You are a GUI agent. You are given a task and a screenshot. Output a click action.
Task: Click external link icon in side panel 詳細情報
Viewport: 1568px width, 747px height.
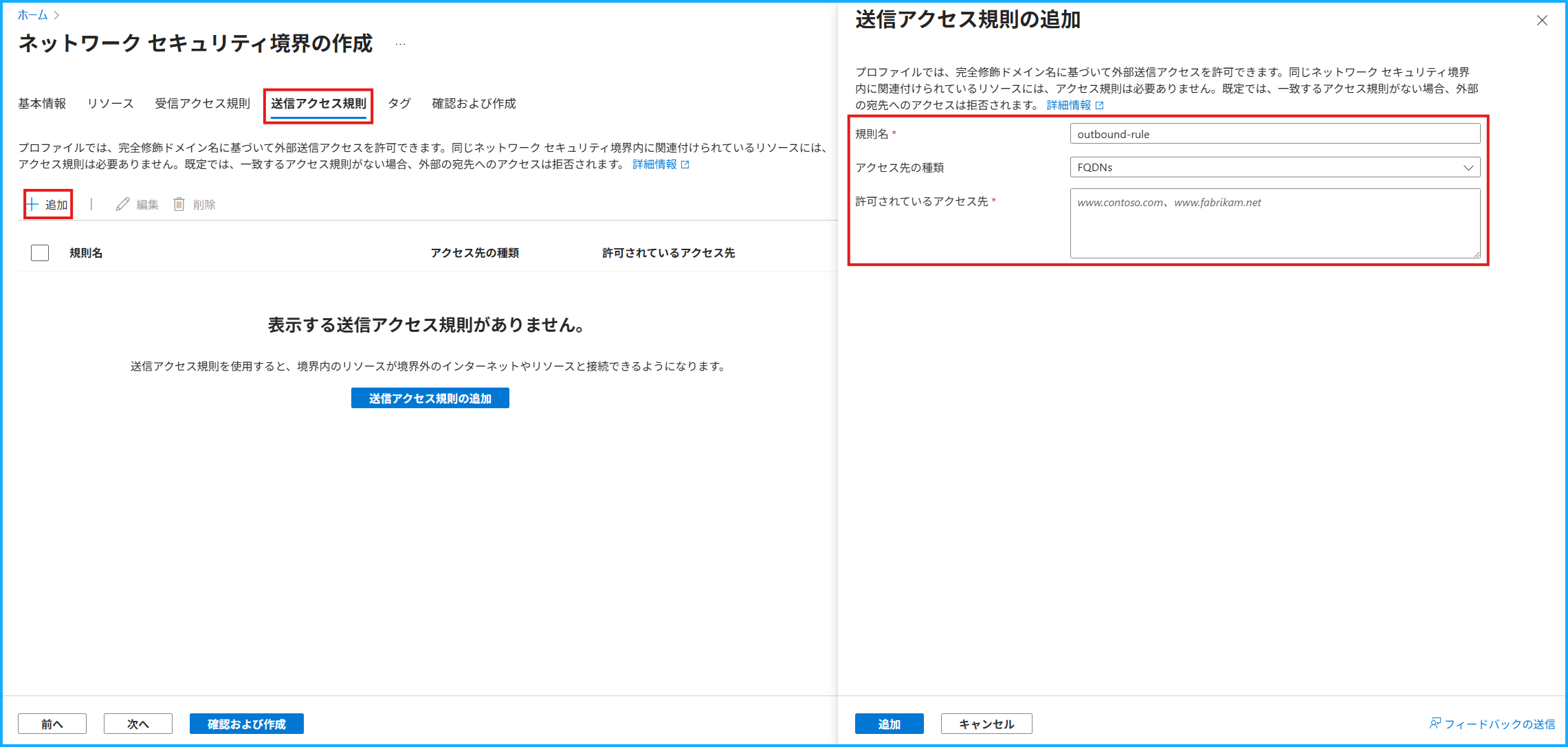pos(1099,105)
